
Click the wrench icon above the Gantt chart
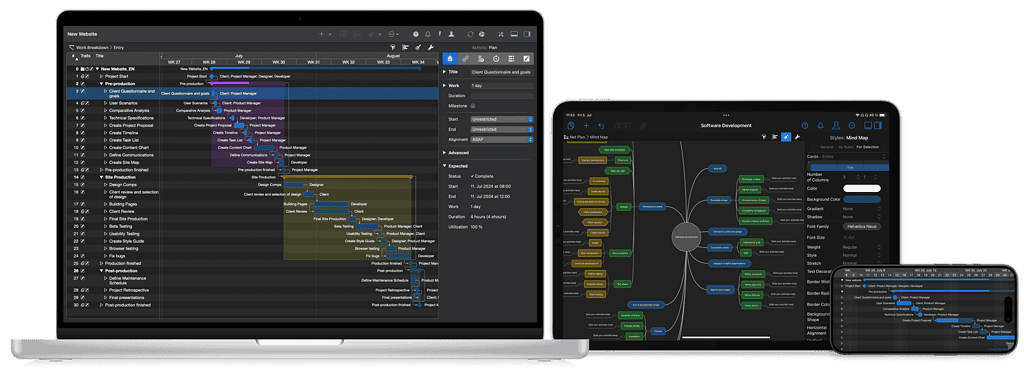coord(431,47)
